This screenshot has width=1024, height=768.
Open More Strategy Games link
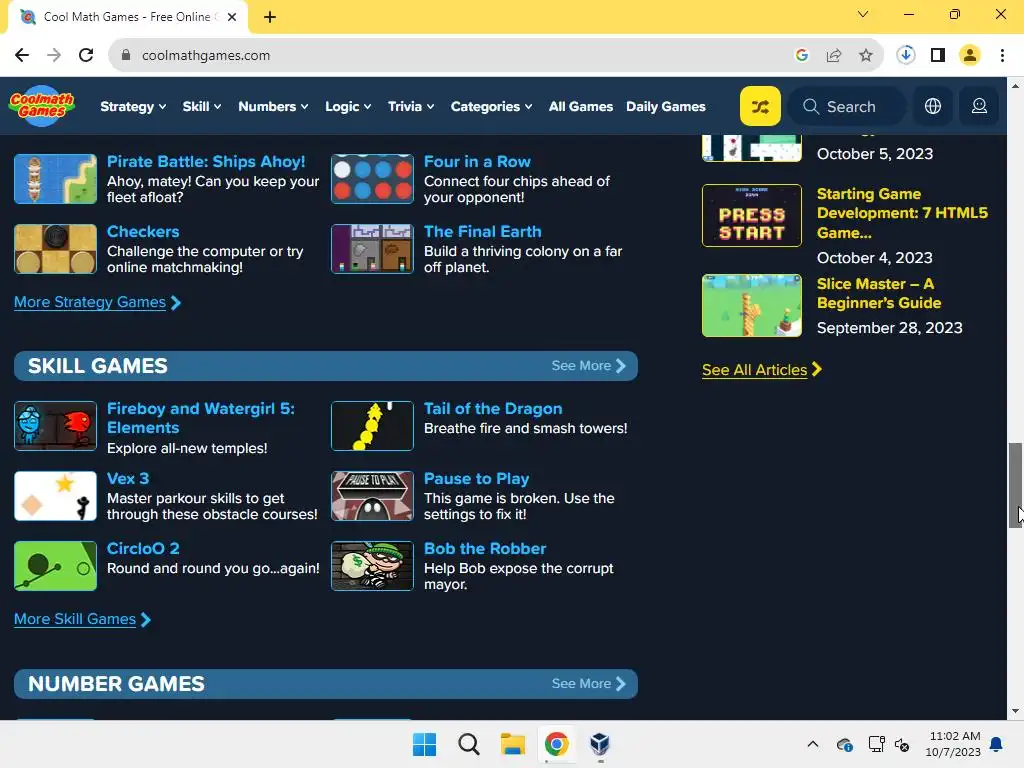(97, 302)
